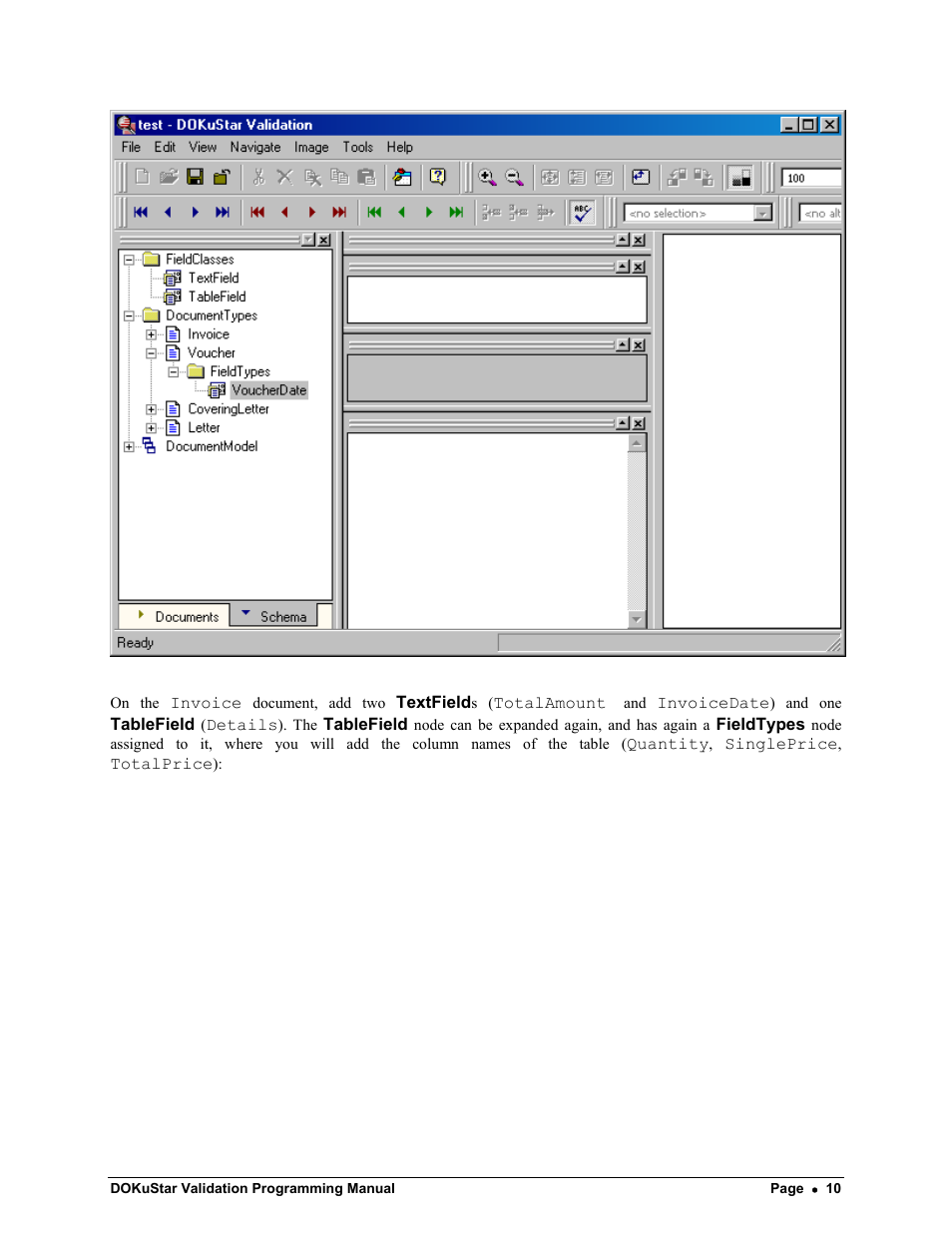Click the Delete X toolbar icon

pos(285,177)
